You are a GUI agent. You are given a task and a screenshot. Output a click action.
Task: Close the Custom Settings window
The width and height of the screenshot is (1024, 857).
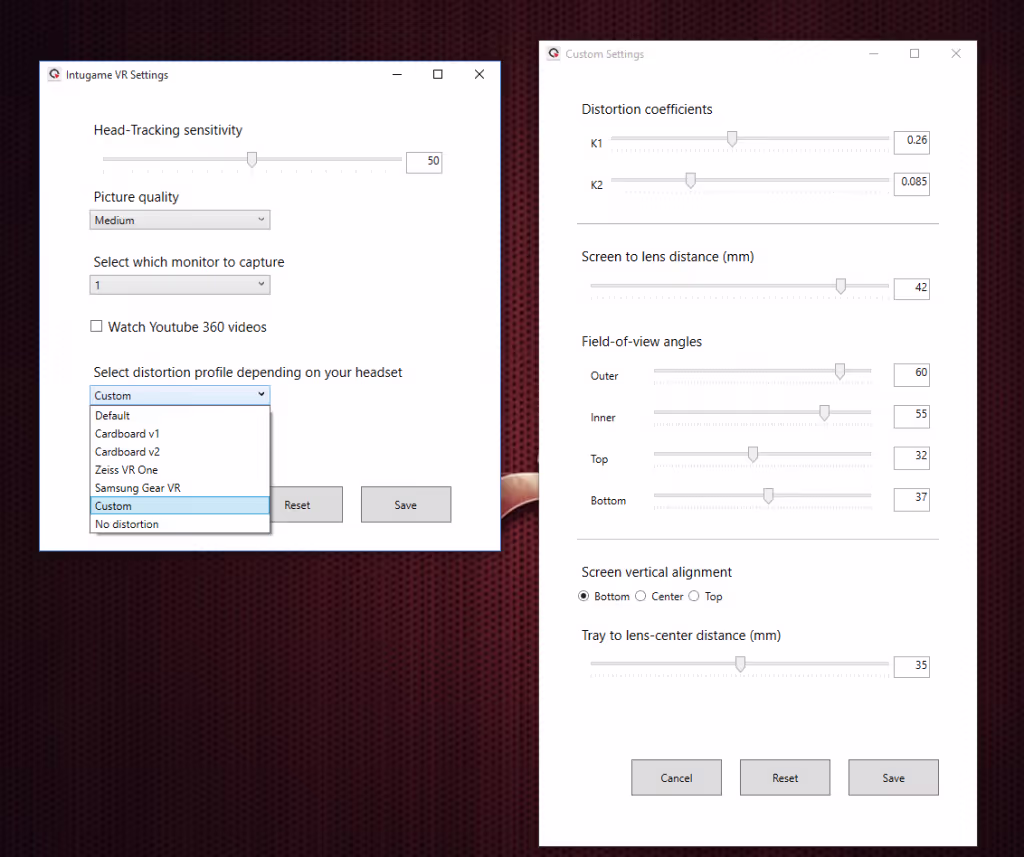click(956, 54)
